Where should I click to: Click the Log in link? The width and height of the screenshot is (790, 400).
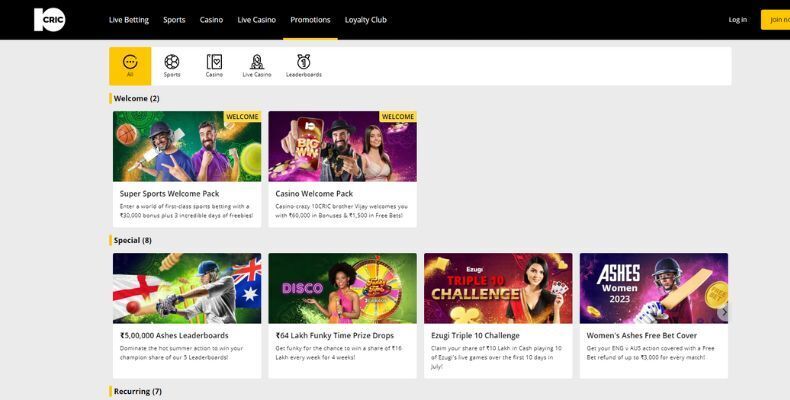[x=738, y=20]
